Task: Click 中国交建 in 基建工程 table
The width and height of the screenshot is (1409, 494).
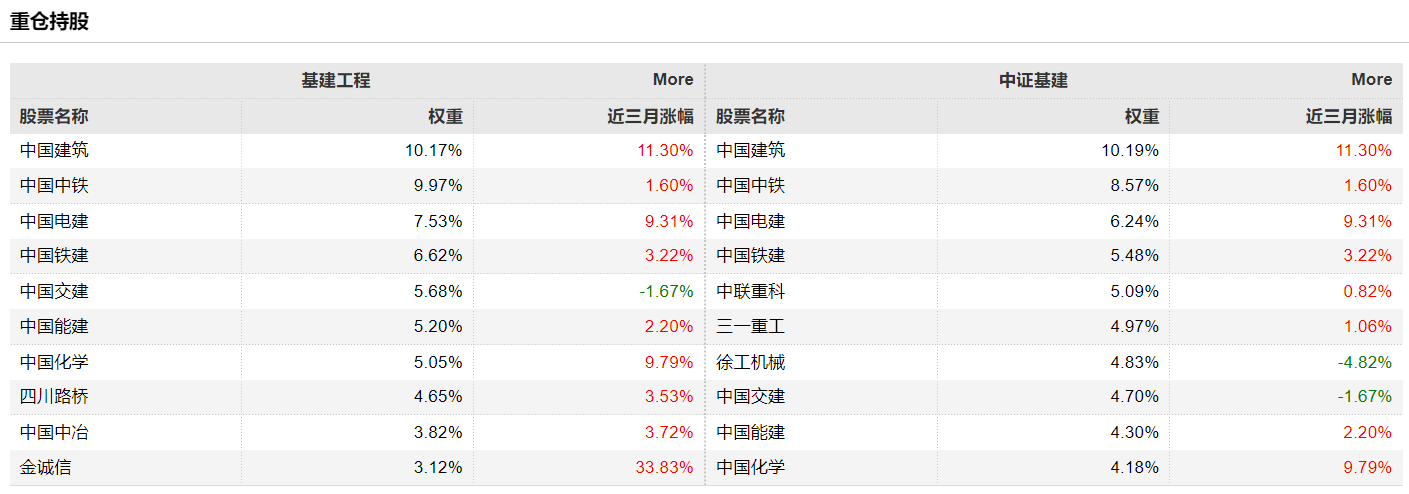Action: pyautogui.click(x=54, y=291)
